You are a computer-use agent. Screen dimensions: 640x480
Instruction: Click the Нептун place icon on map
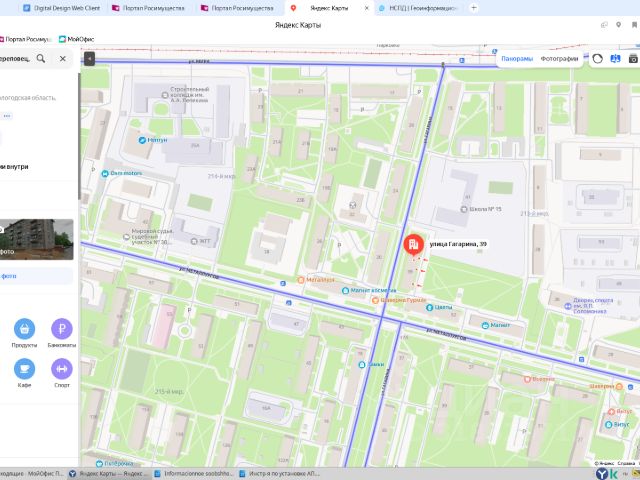pyautogui.click(x=142, y=140)
